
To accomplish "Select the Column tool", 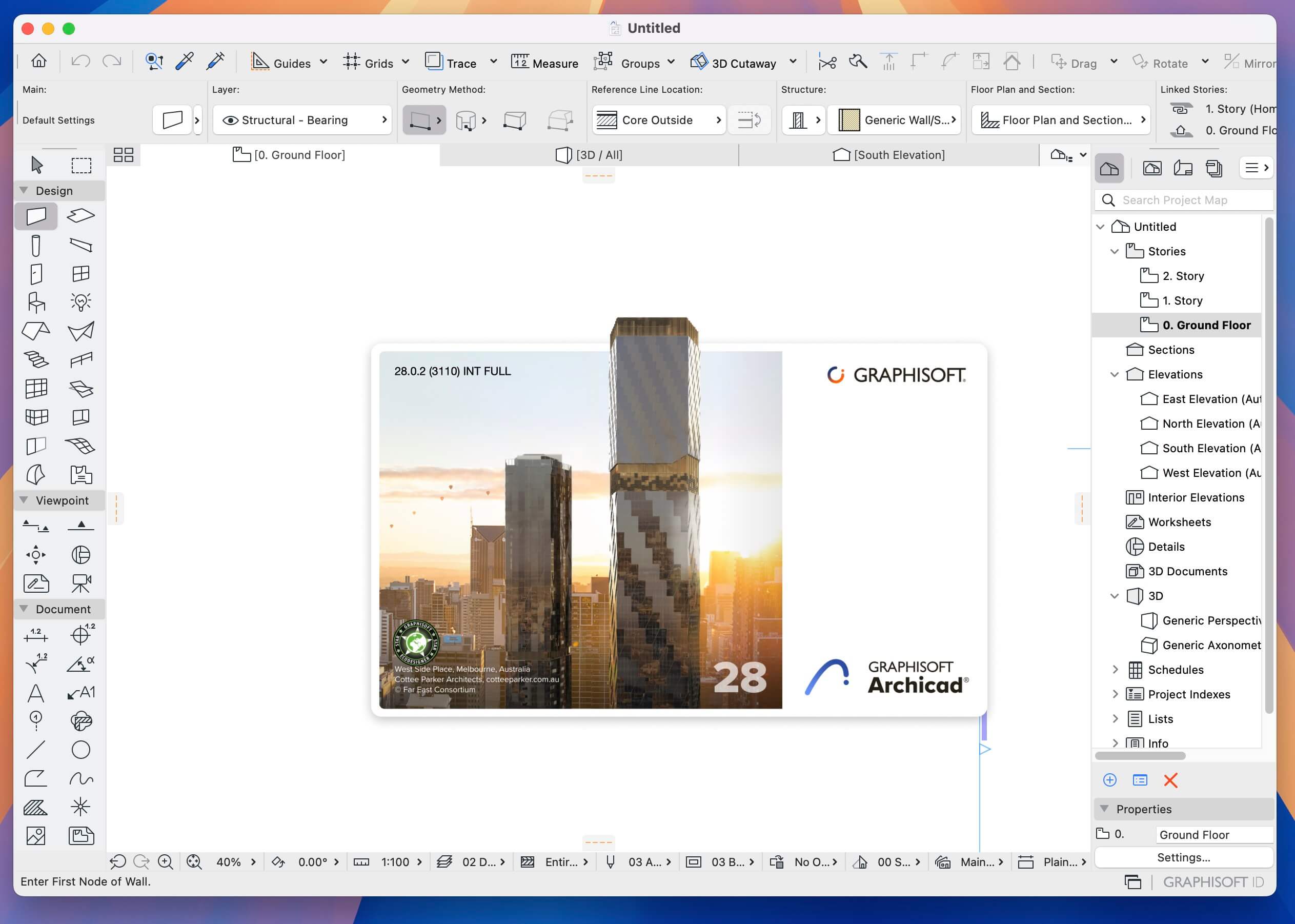I will [36, 245].
